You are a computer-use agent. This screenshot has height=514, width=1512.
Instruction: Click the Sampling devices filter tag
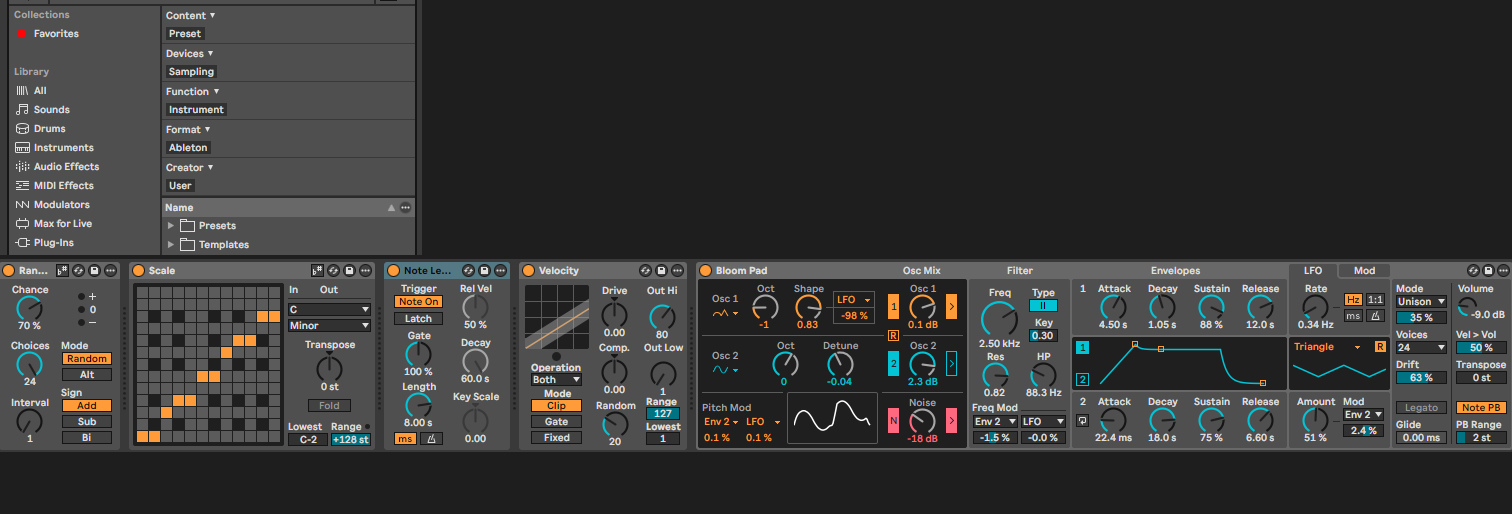(x=191, y=72)
